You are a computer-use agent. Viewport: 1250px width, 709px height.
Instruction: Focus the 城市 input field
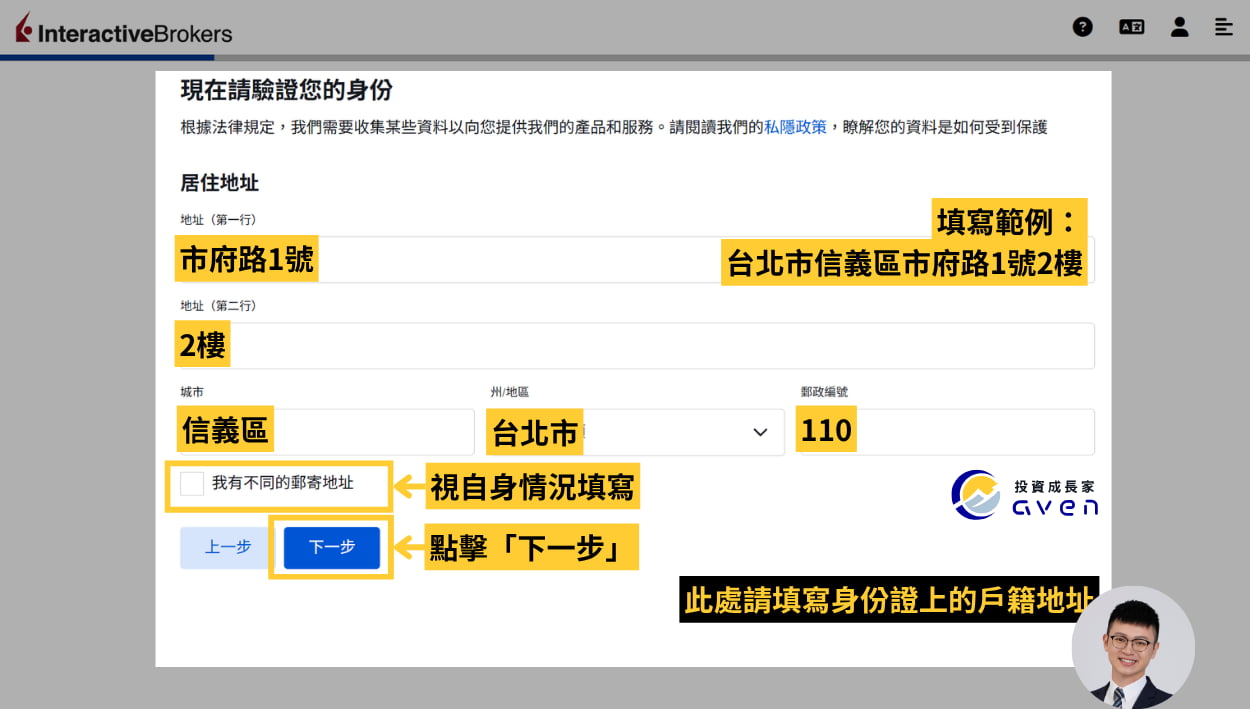[x=326, y=432]
